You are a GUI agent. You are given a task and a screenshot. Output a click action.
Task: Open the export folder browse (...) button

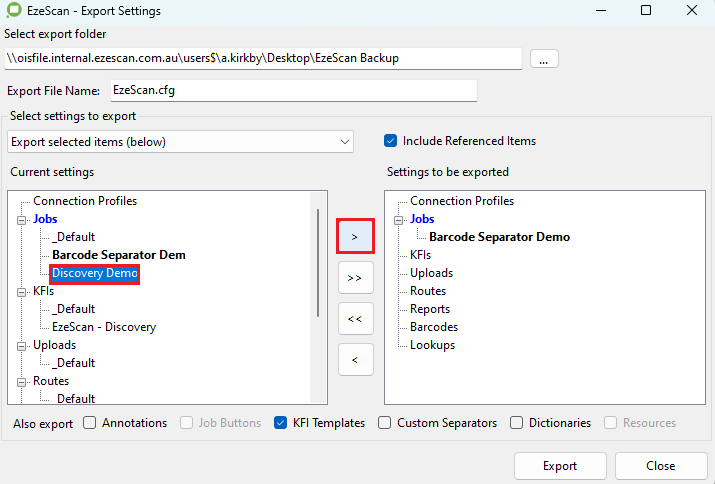(544, 59)
